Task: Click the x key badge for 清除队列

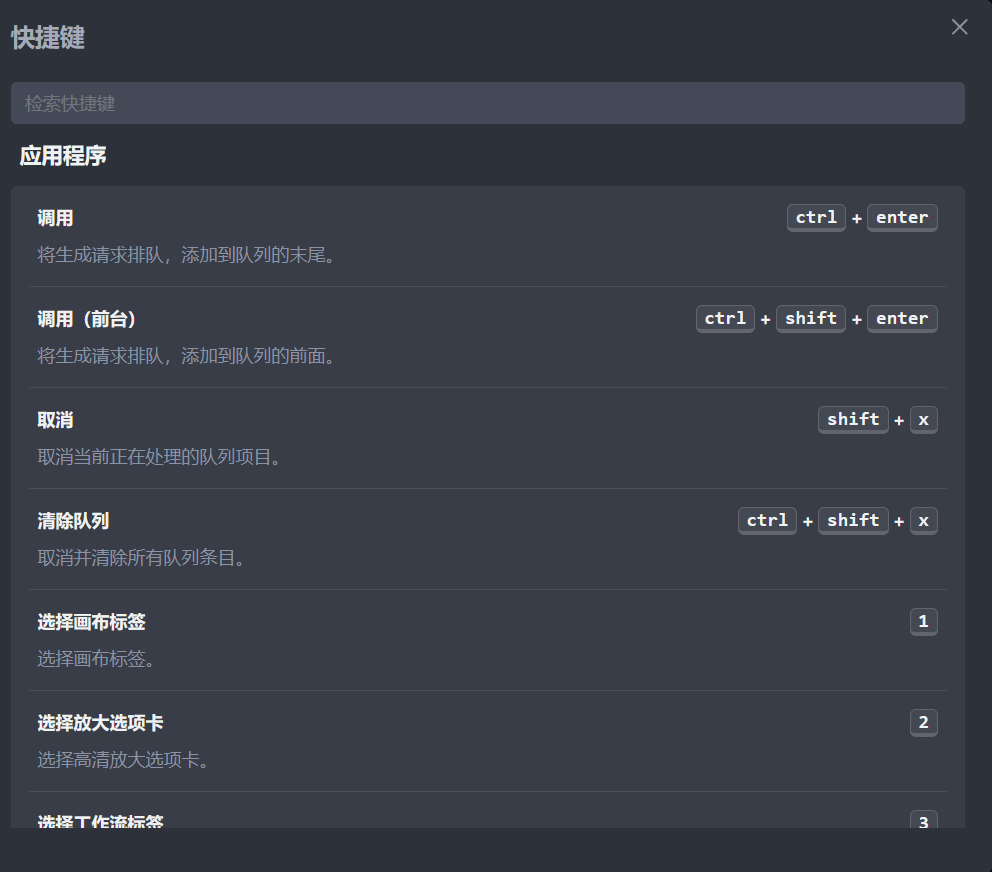Action: pos(923,521)
